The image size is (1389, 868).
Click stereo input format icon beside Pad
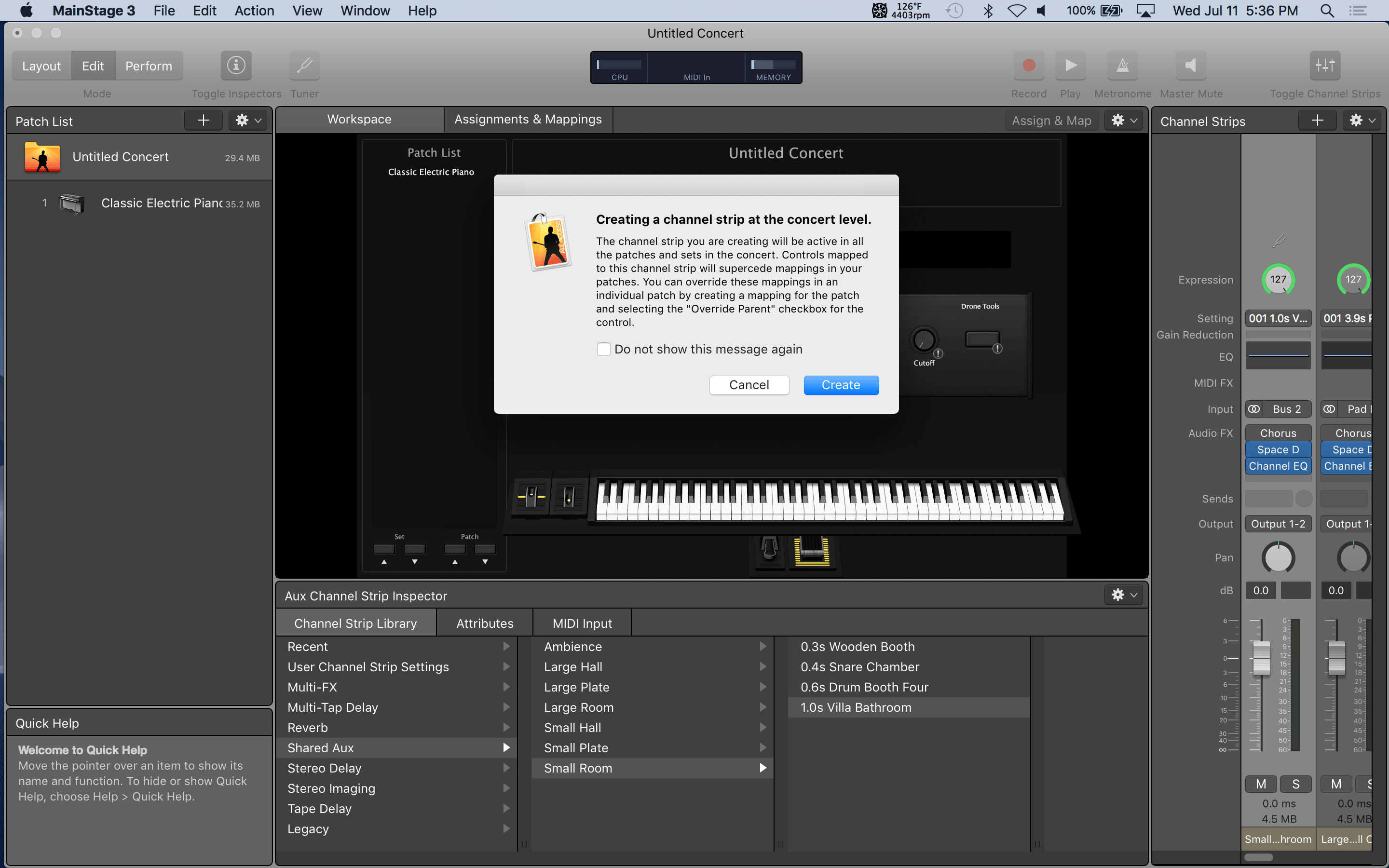1329,409
